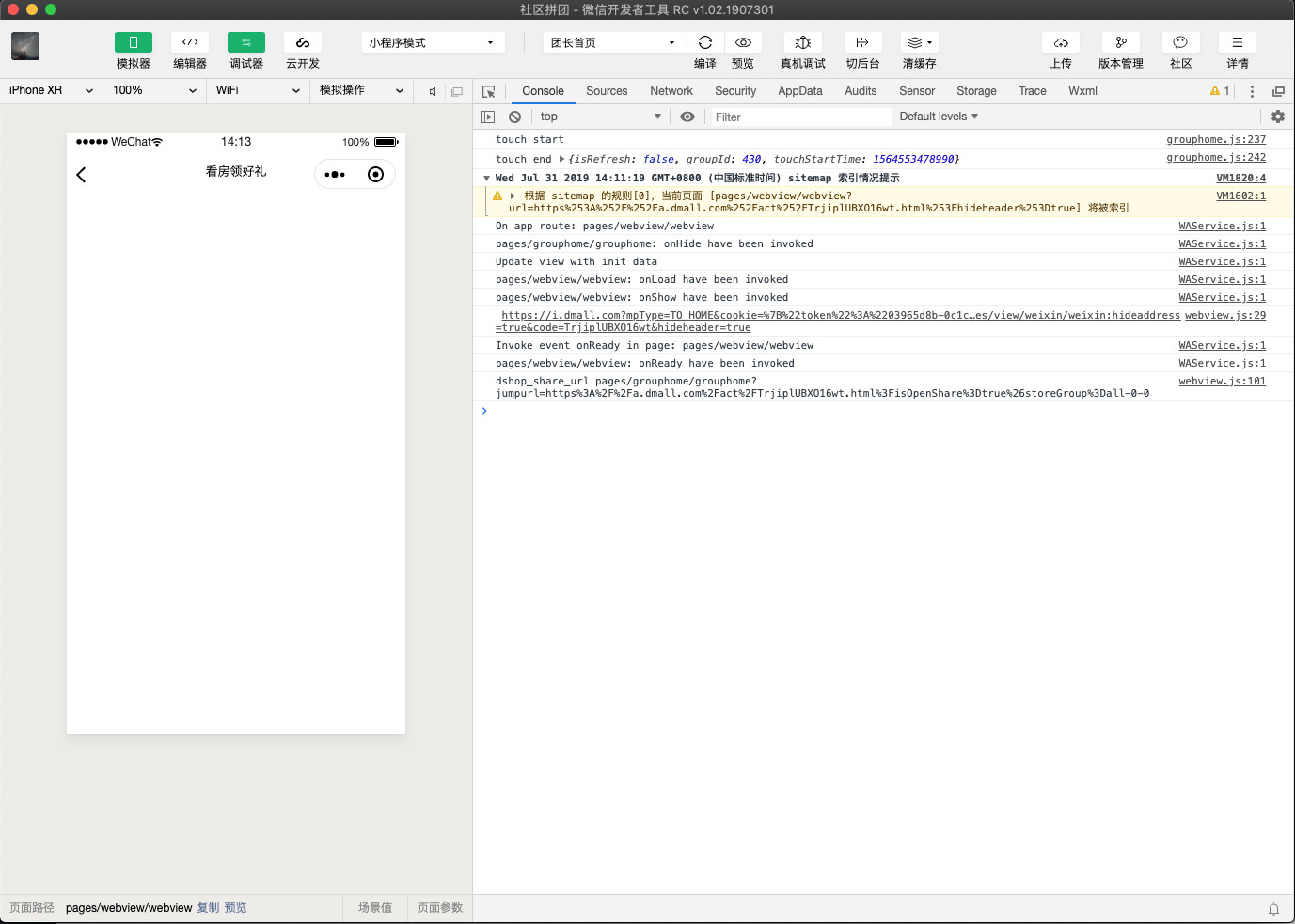Open the grouphome.js:242 source link
This screenshot has width=1295, height=924.
point(1216,157)
